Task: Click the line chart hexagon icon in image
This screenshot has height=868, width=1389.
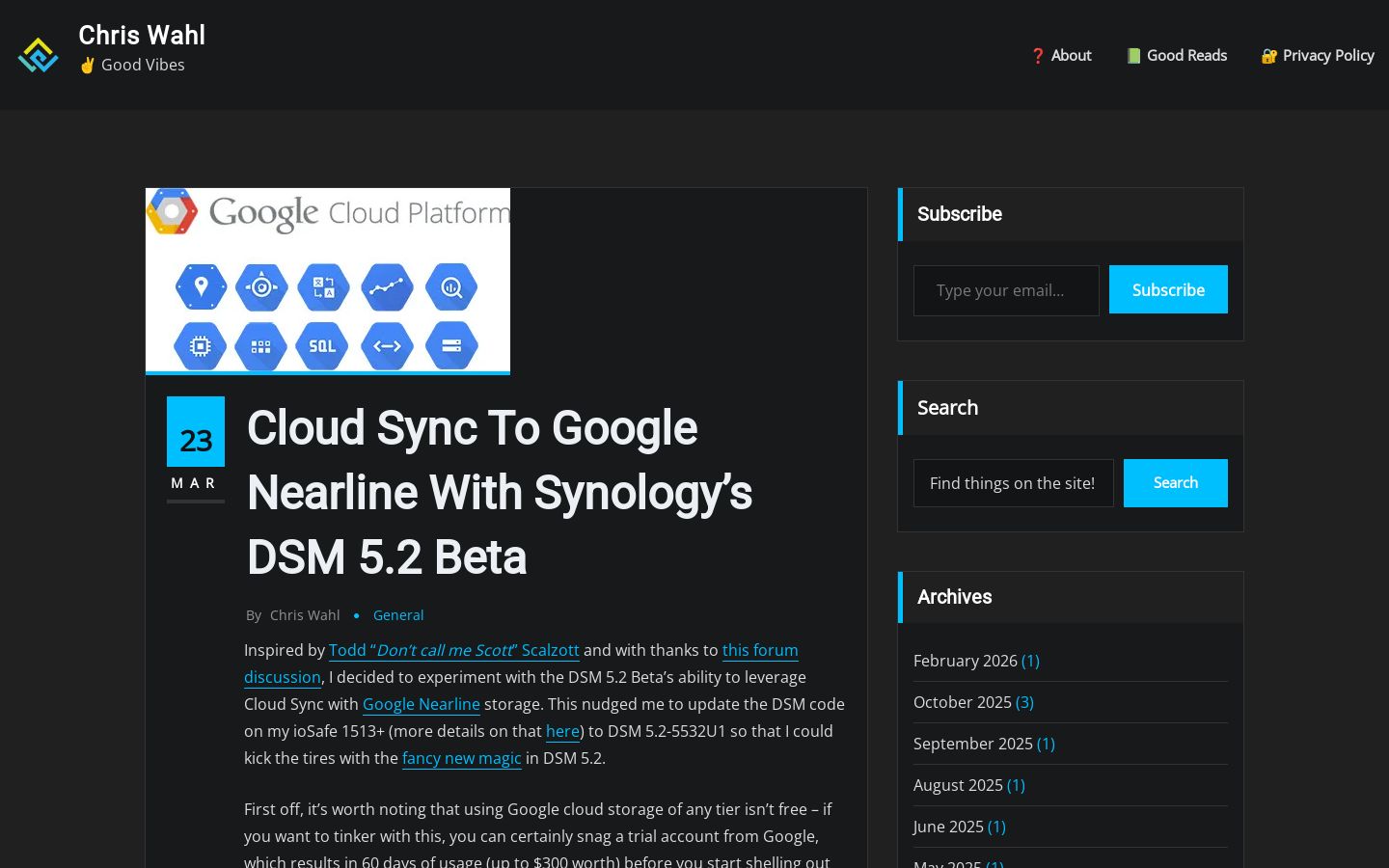Action: point(387,286)
